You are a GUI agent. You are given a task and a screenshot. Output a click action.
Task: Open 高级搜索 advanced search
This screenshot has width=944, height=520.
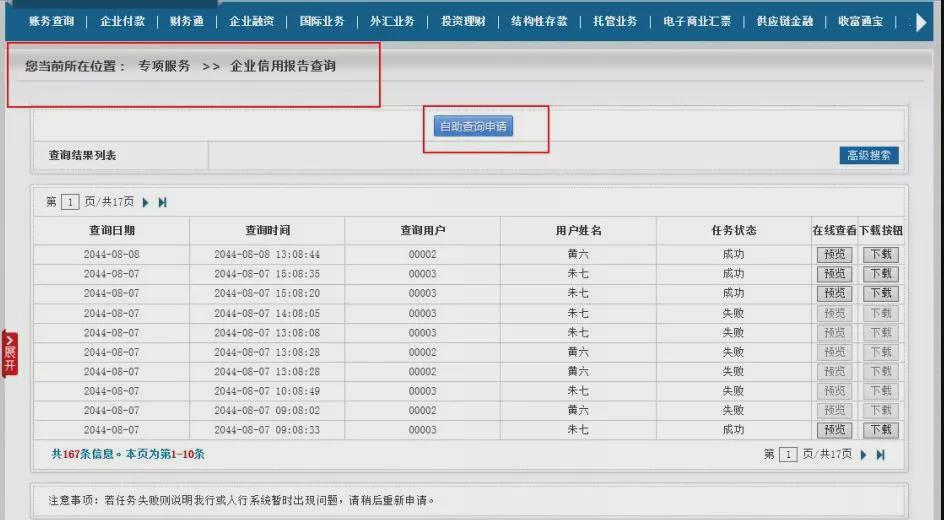[869, 155]
